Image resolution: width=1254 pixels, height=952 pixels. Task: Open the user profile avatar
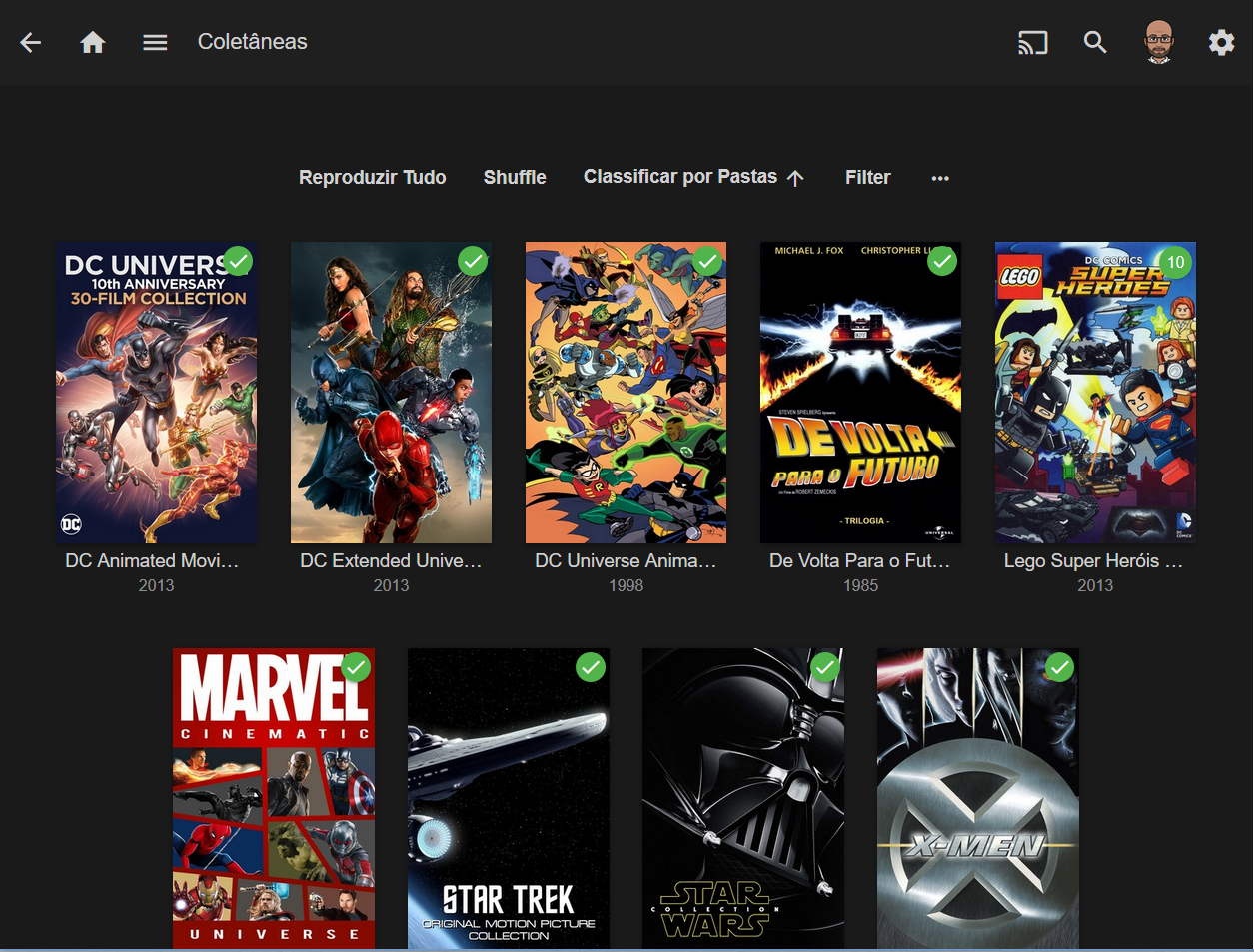[x=1159, y=42]
